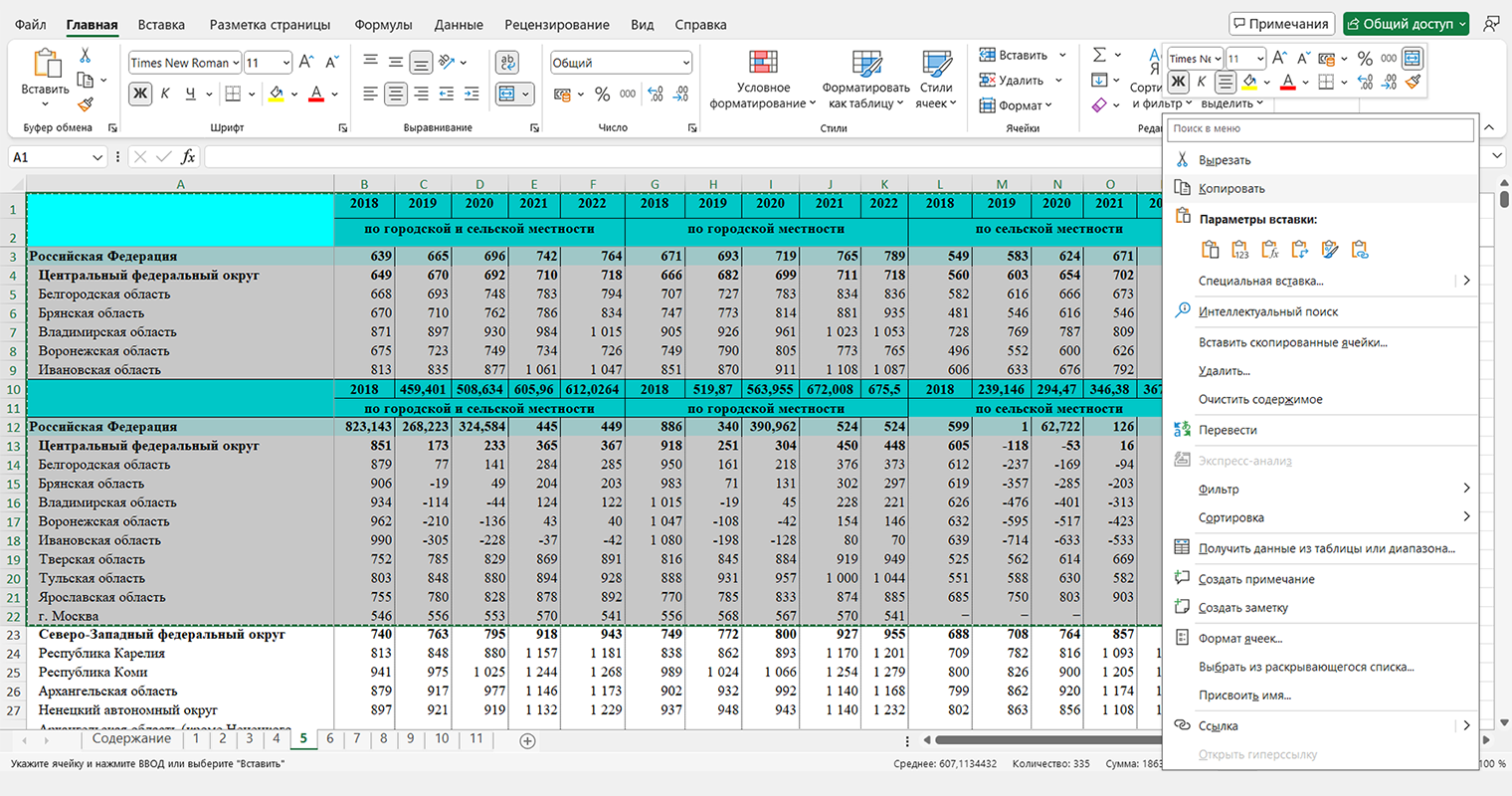Click the decrease indent icon in Выравнивание
The image size is (1512, 796).
point(446,94)
